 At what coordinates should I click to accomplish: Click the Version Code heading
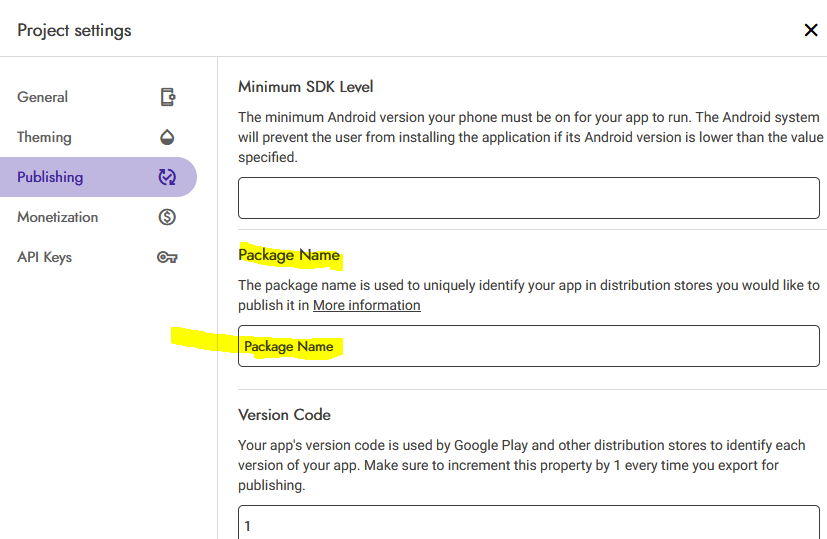point(284,414)
